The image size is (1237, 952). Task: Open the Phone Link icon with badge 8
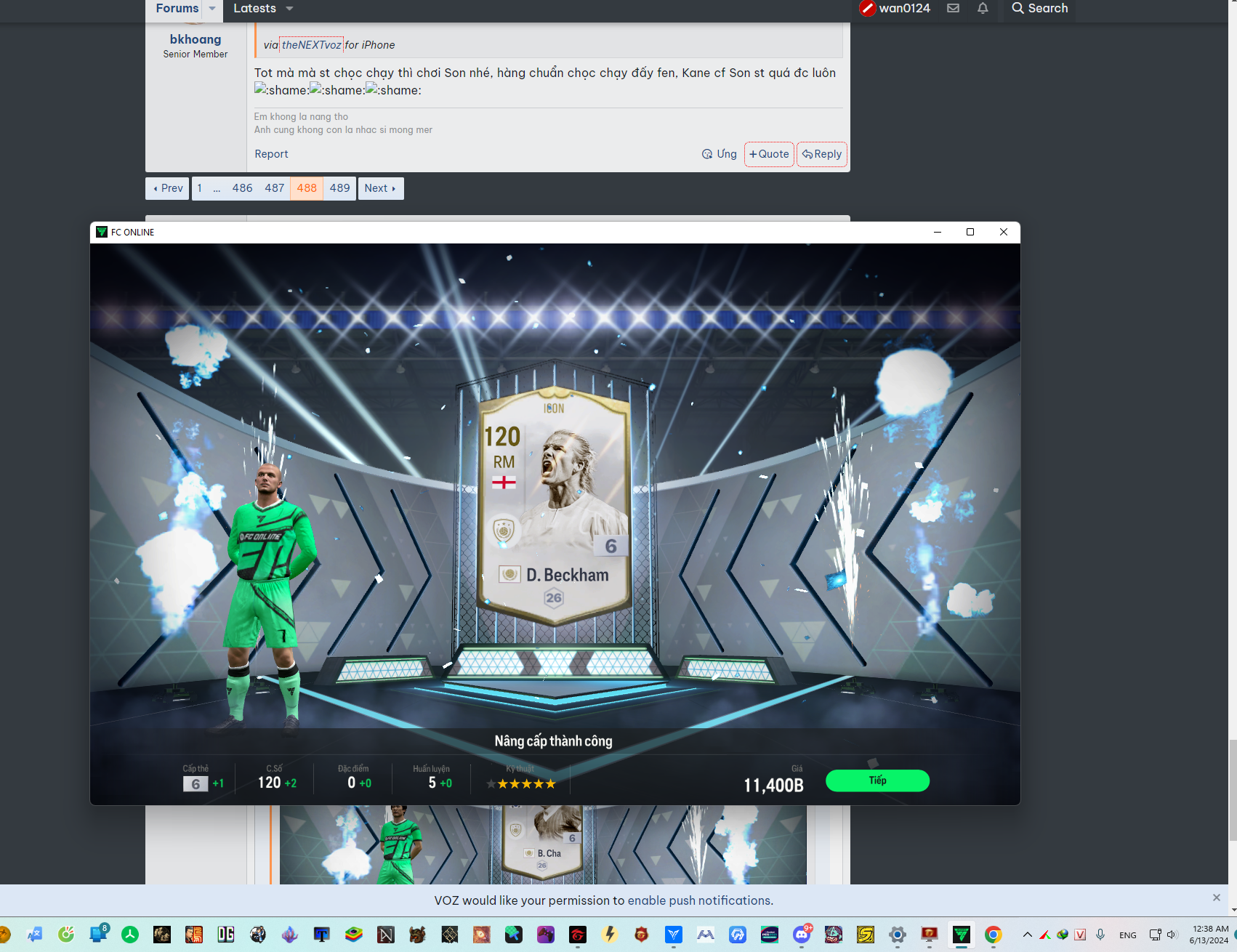click(98, 935)
